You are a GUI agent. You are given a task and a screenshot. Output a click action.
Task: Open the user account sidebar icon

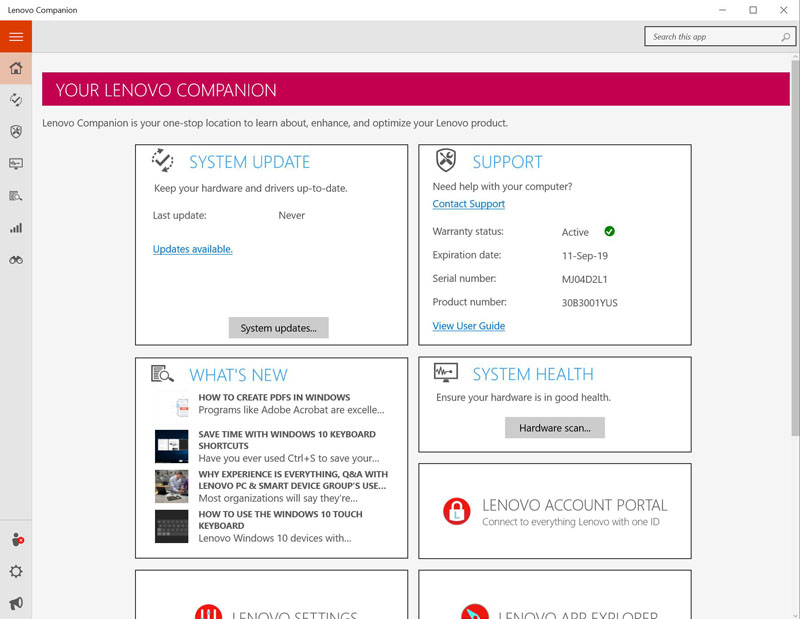[16, 540]
